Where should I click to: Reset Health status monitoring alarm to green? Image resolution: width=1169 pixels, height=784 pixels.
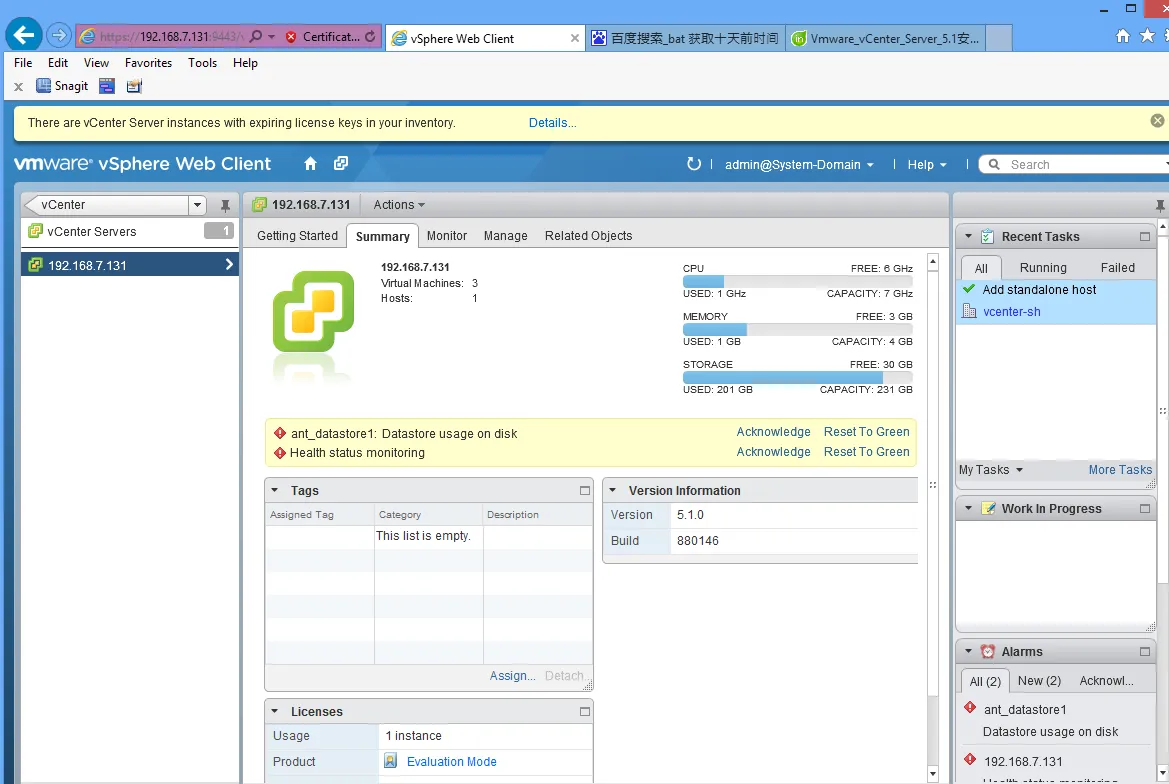coord(866,452)
